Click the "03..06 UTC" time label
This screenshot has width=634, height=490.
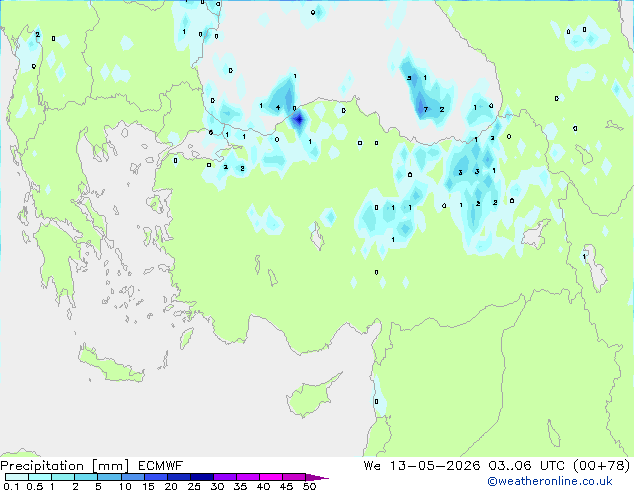pyautogui.click(x=525, y=466)
